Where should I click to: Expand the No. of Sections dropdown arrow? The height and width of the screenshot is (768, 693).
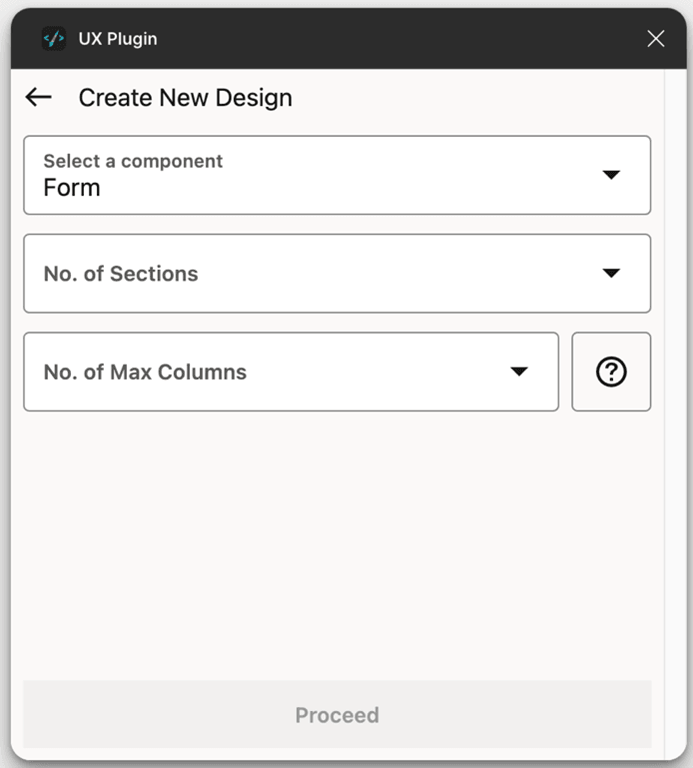pos(612,273)
